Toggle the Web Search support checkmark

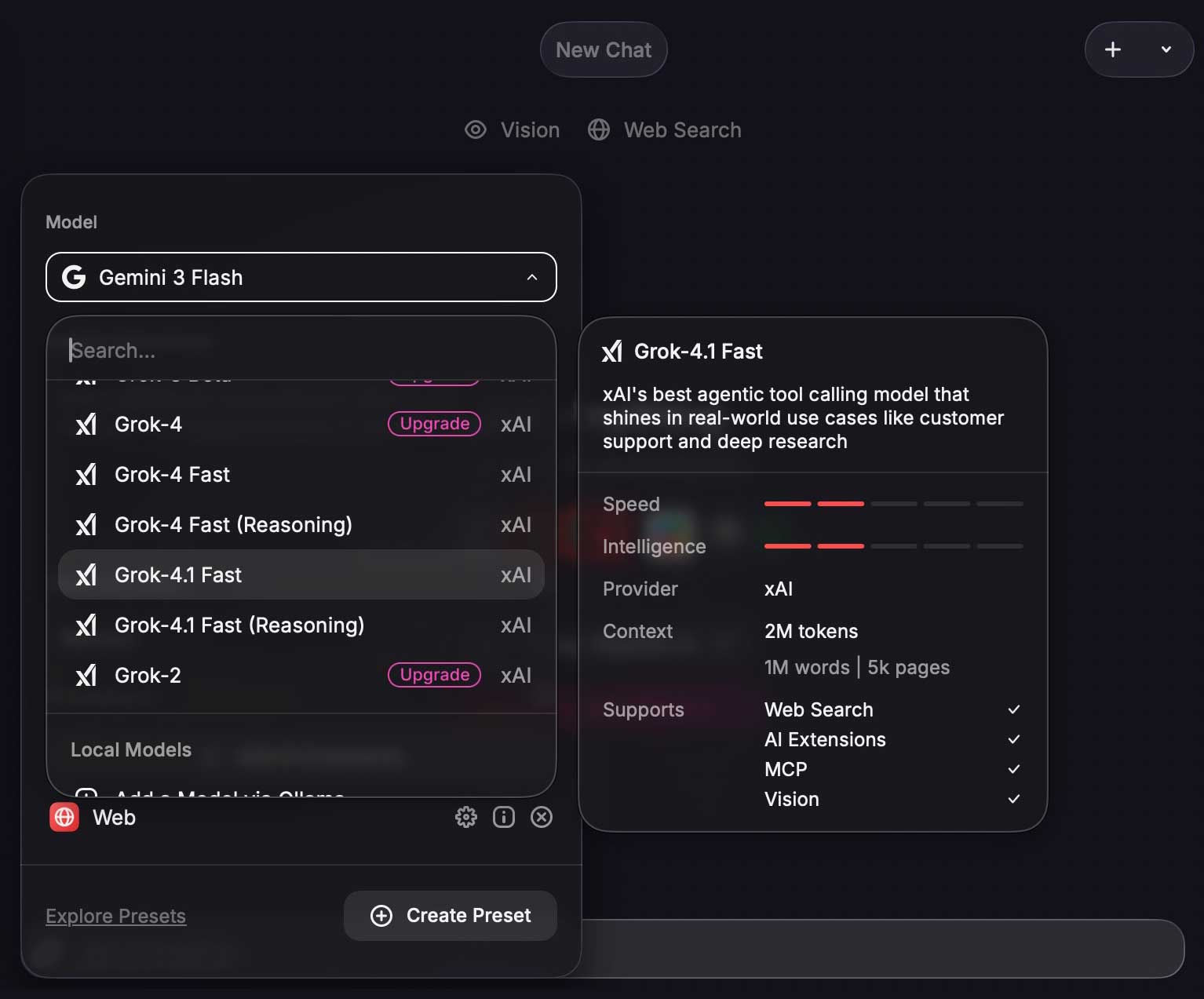tap(1013, 709)
